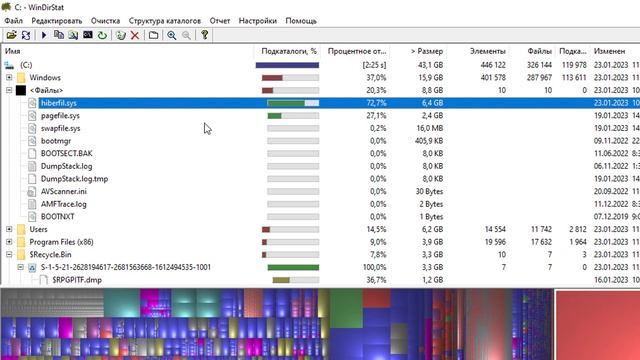Open help with question mark icon

click(204, 35)
